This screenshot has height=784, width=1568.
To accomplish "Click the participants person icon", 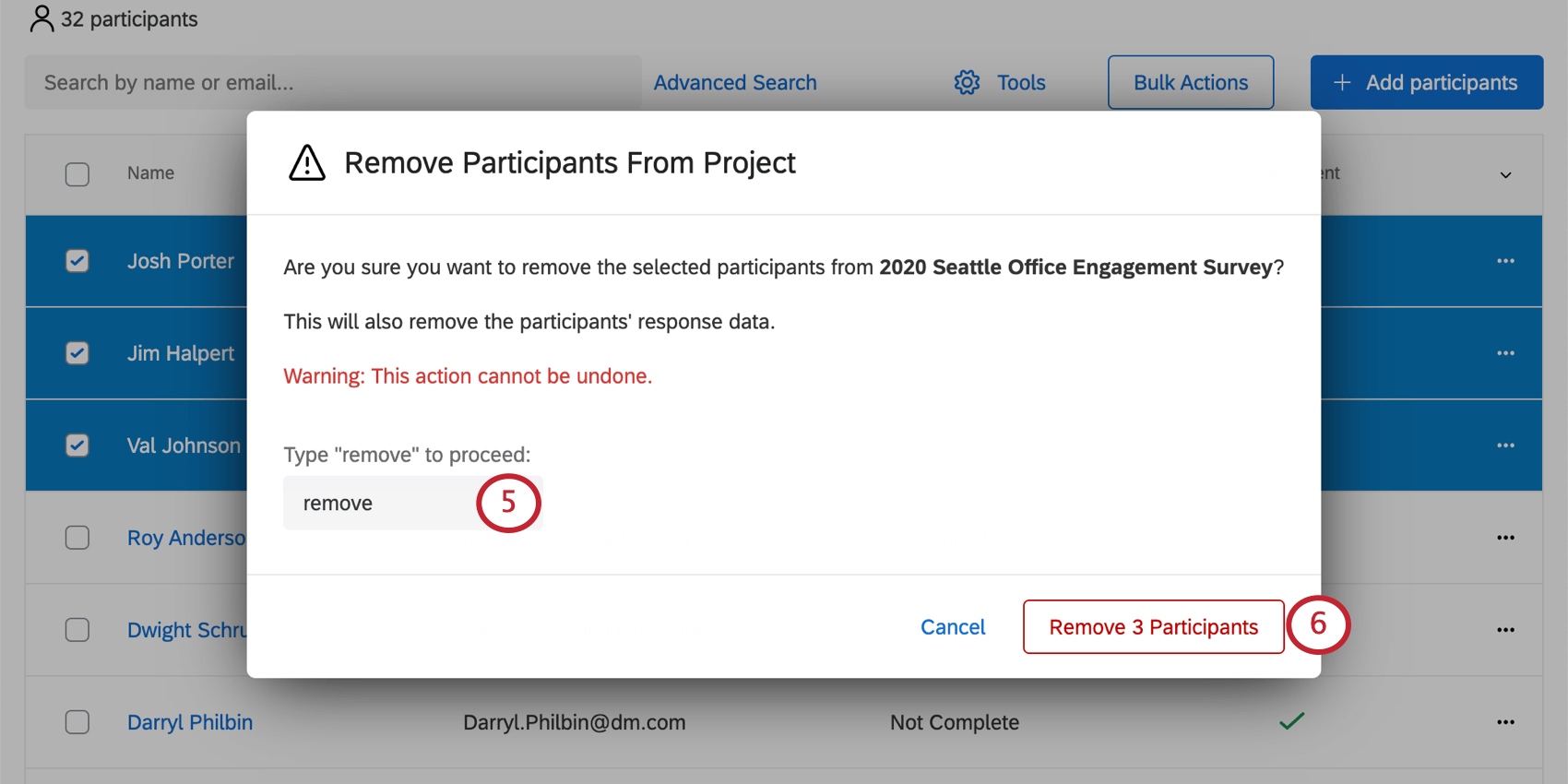I will click(x=41, y=18).
